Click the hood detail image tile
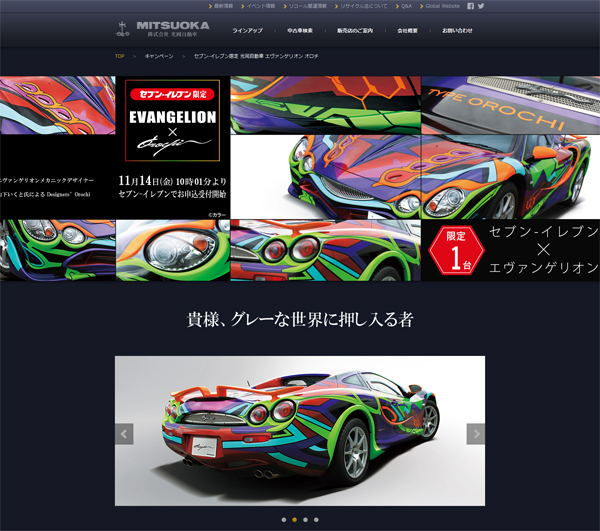 point(57,105)
